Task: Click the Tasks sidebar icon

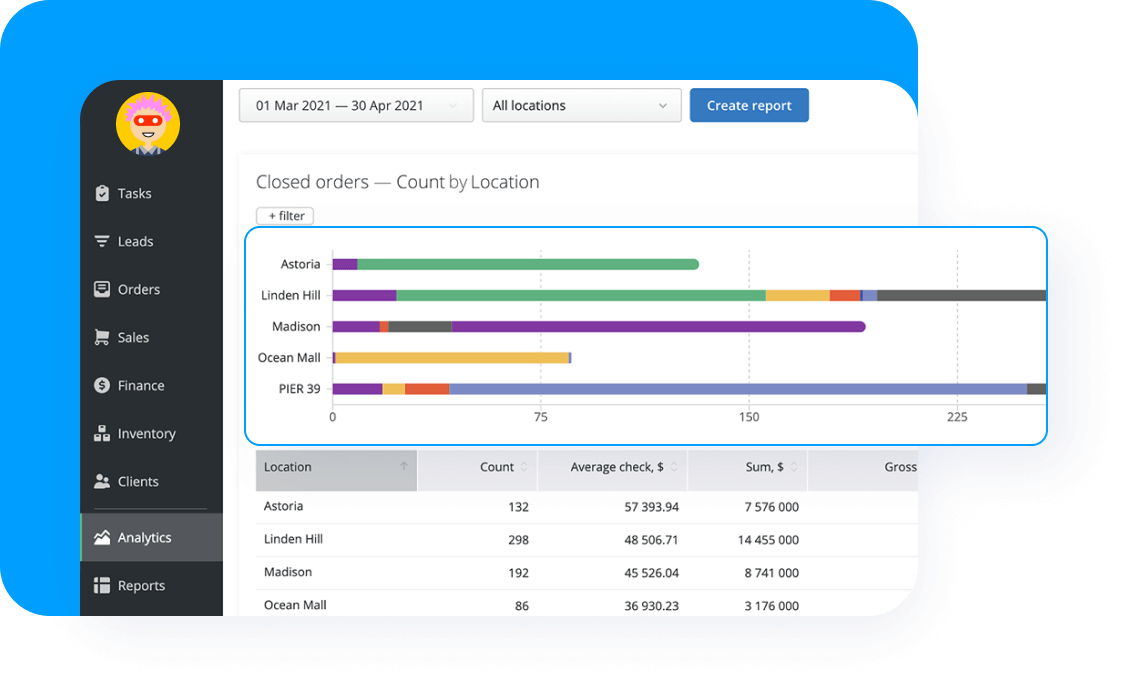Action: coord(102,193)
